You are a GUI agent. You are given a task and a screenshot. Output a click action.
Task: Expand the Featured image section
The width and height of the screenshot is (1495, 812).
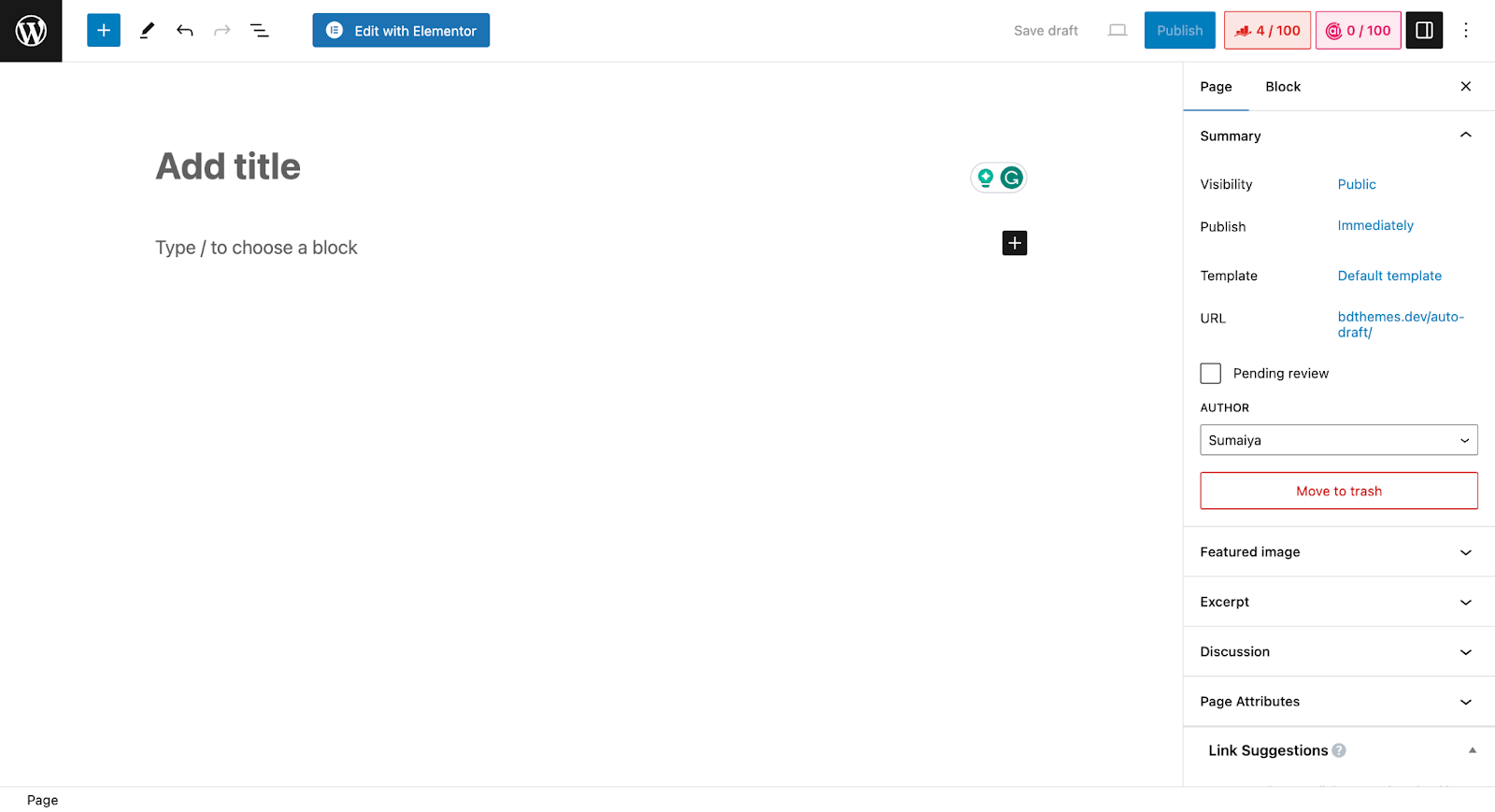pyautogui.click(x=1339, y=552)
